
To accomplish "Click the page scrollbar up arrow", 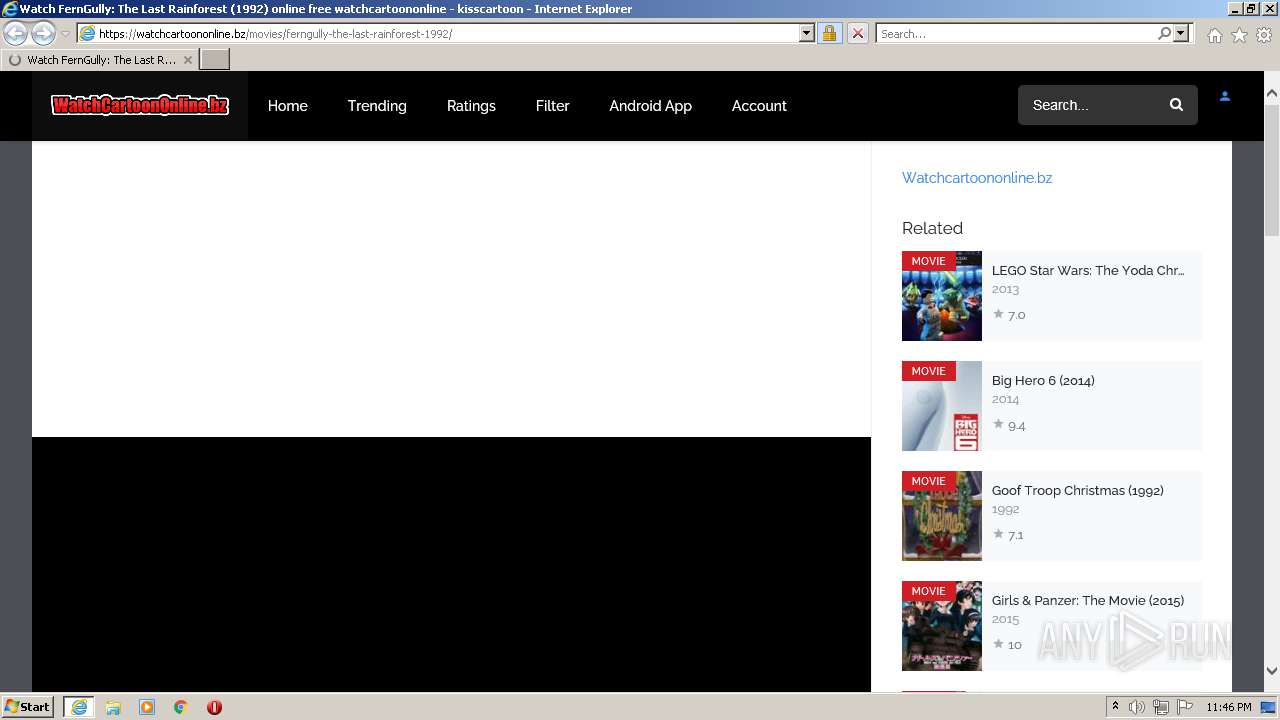I will pyautogui.click(x=1272, y=93).
